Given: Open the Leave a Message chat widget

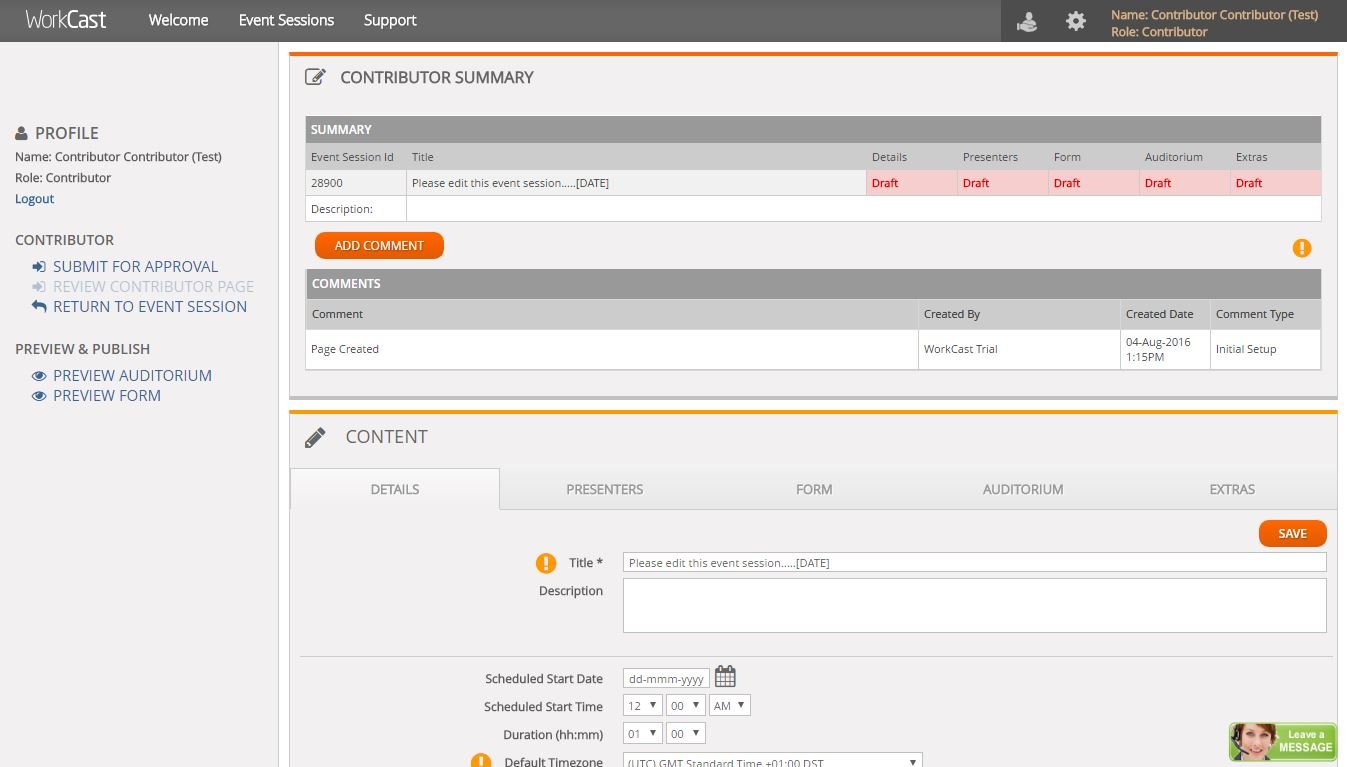Looking at the screenshot, I should click(1283, 742).
